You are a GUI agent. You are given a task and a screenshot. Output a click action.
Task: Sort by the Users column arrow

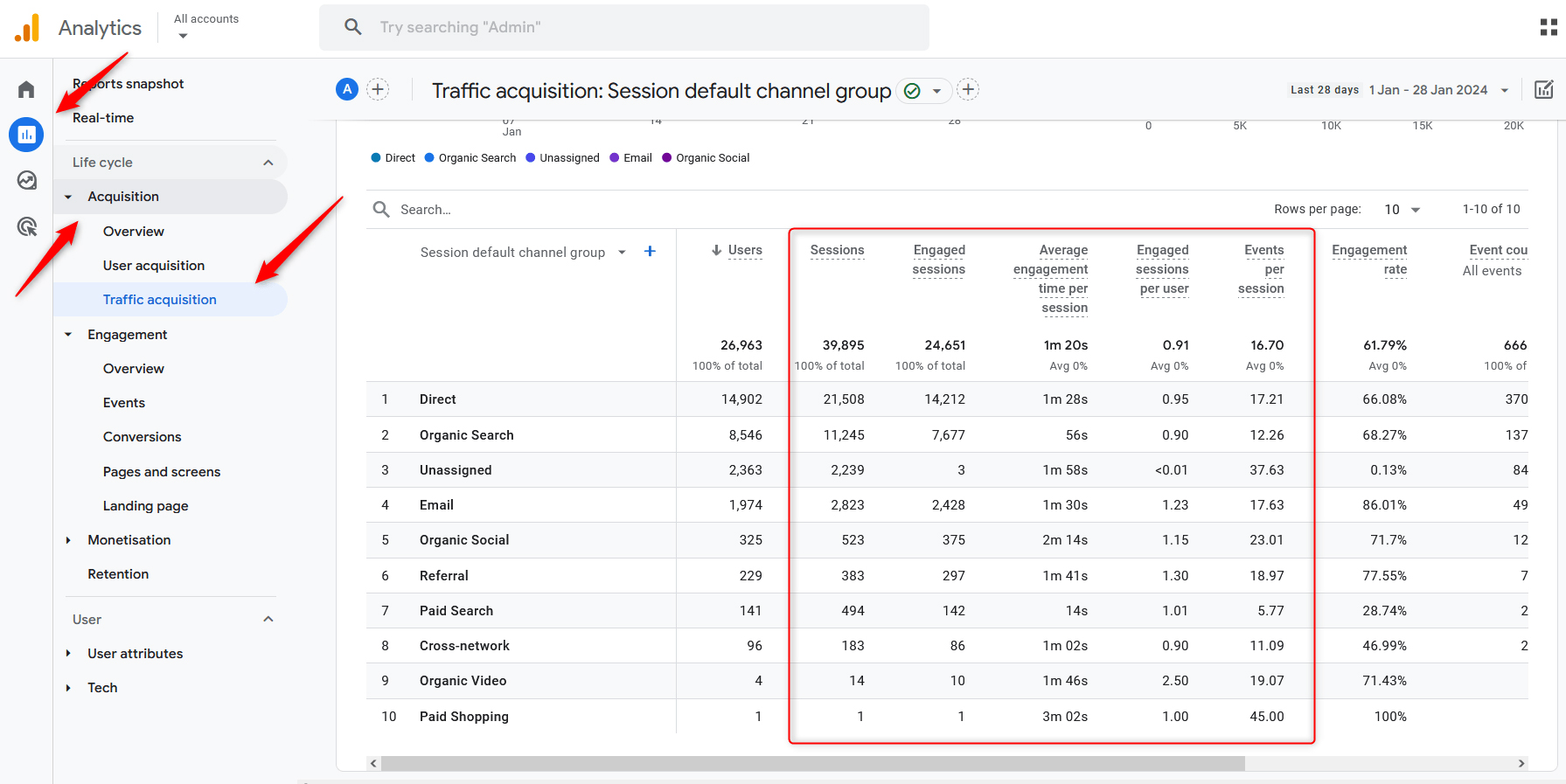point(717,250)
